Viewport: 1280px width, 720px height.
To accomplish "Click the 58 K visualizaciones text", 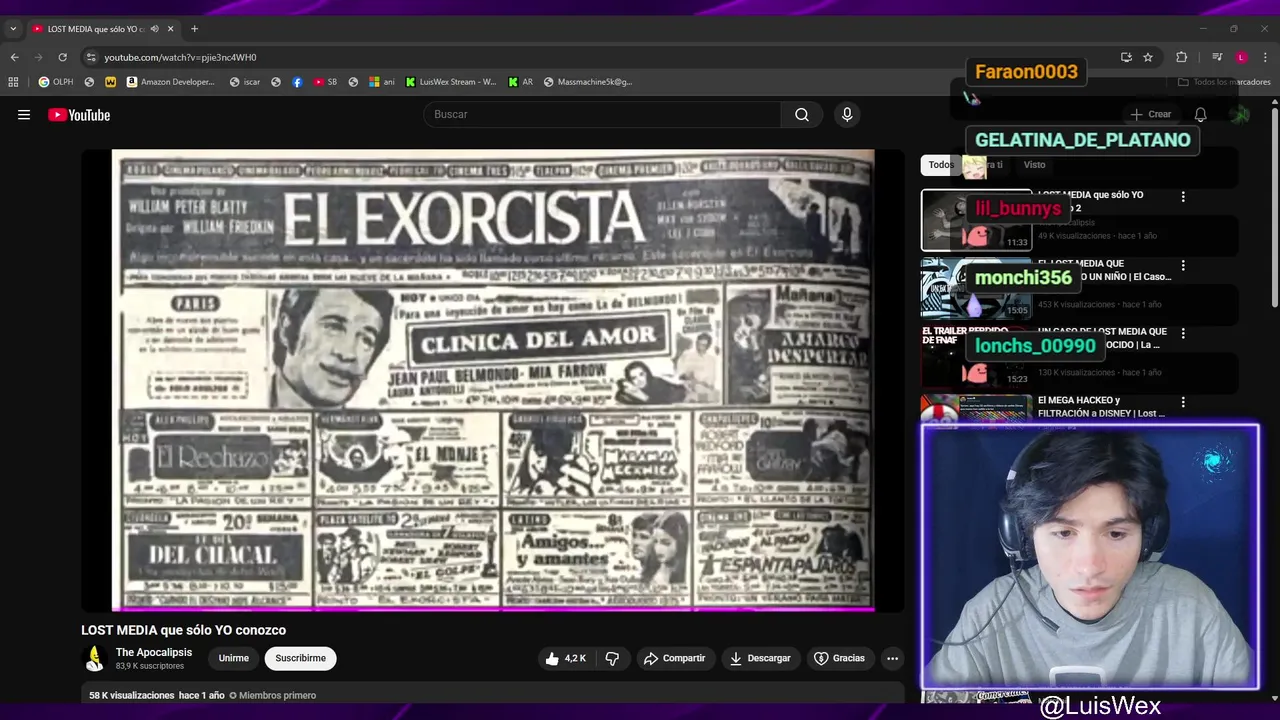I will [x=131, y=695].
